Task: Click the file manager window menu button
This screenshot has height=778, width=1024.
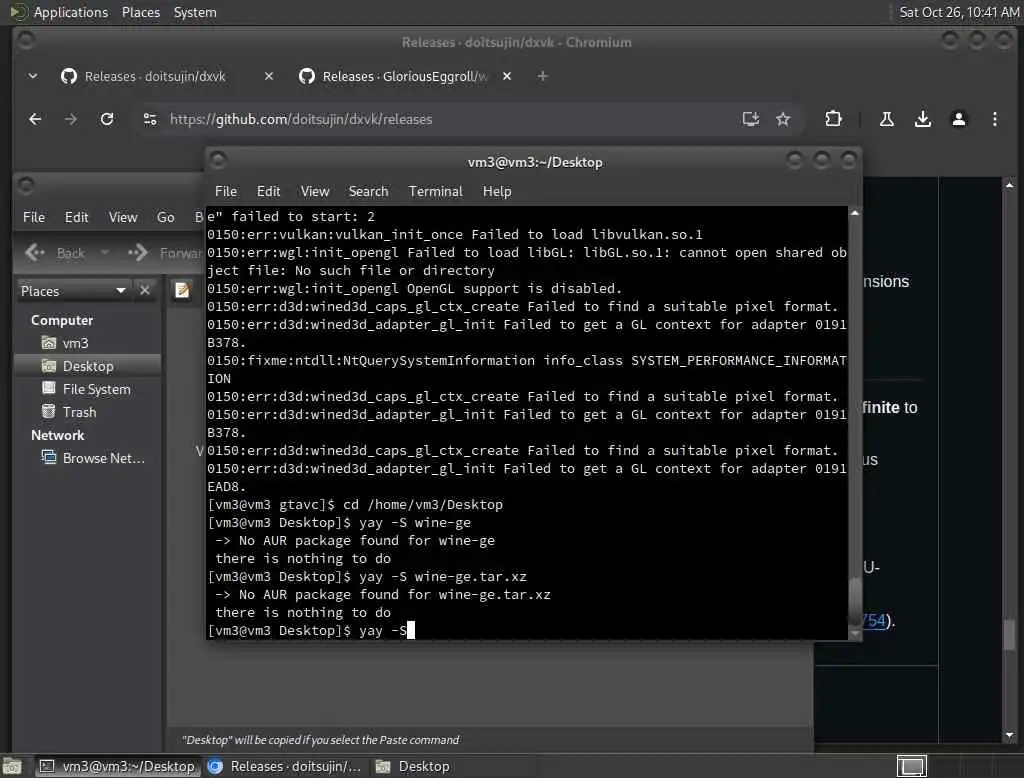Action: click(26, 186)
